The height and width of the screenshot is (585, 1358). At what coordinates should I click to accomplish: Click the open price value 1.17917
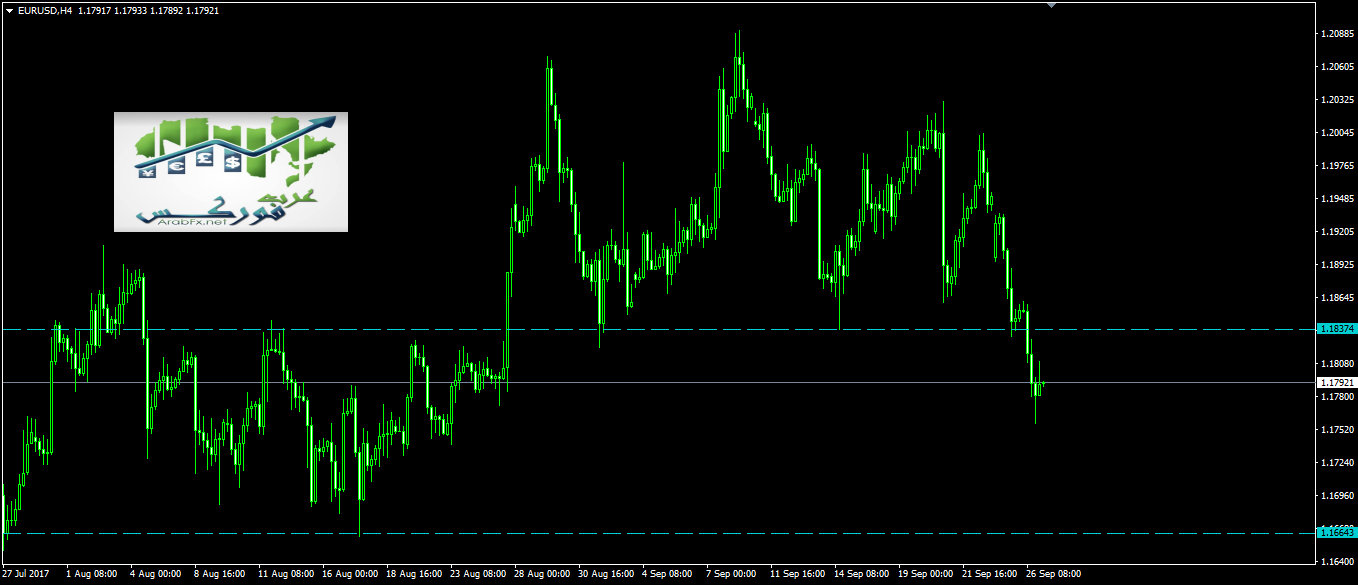96,10
